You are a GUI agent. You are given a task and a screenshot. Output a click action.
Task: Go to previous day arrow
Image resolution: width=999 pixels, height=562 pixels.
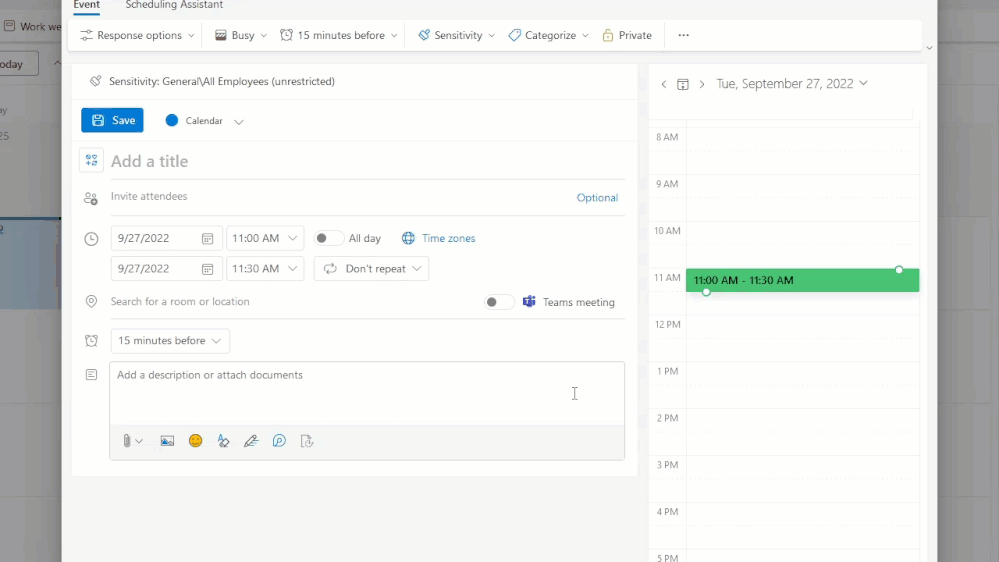tap(664, 84)
